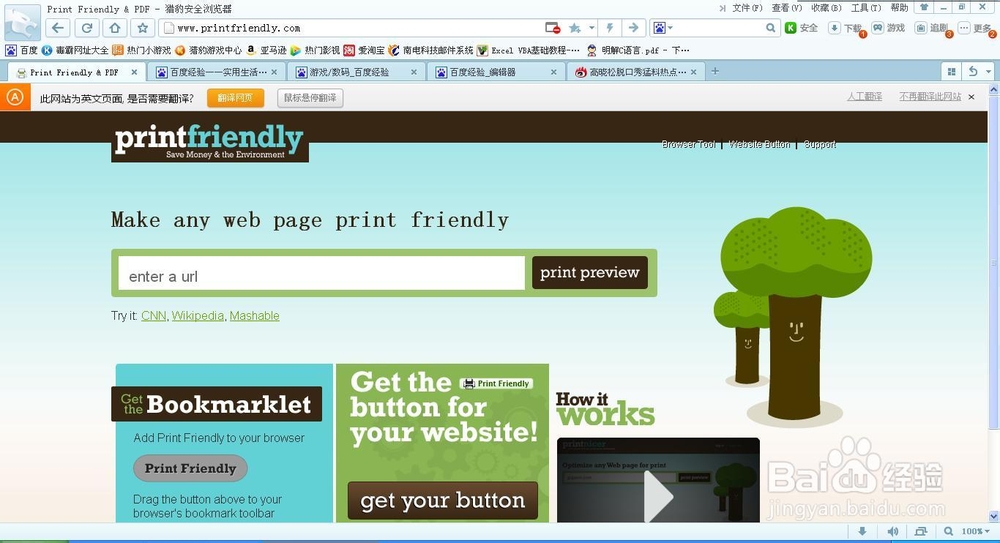Click the lightning speed-mode icon
This screenshot has width=1000, height=543.
pos(610,28)
